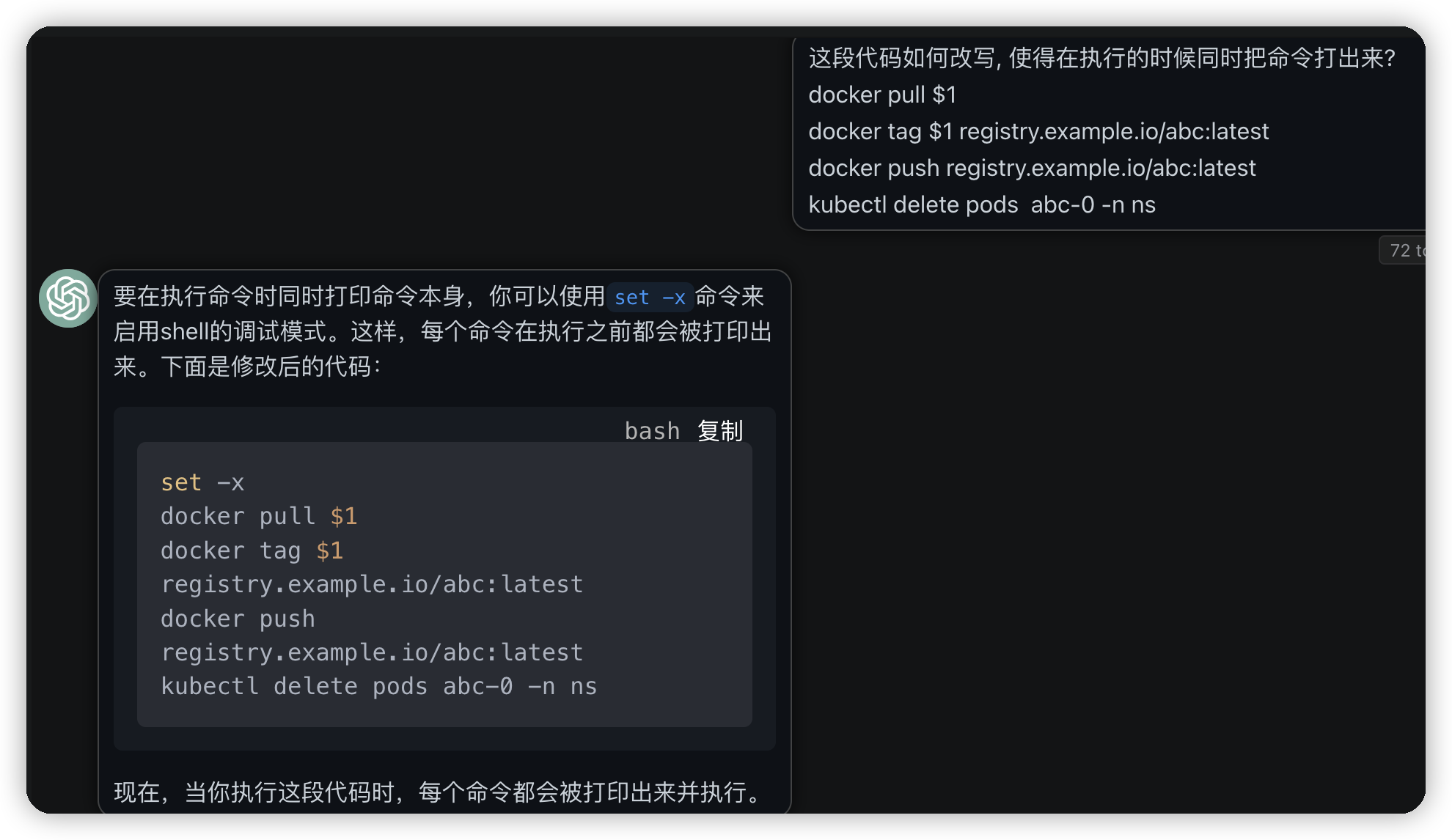
Task: Click the kubectl delete line in user message
Action: tap(981, 205)
